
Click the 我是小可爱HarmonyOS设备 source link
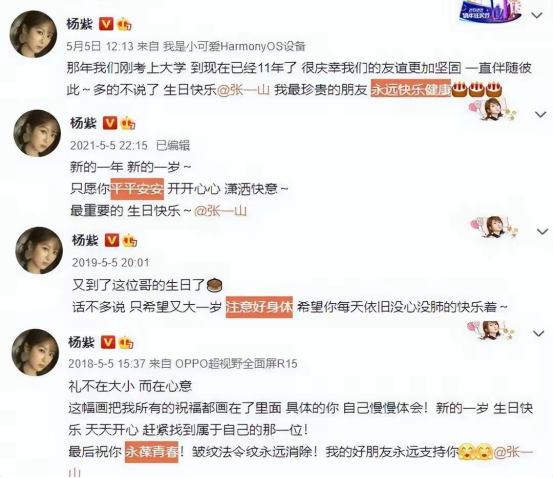pos(234,46)
